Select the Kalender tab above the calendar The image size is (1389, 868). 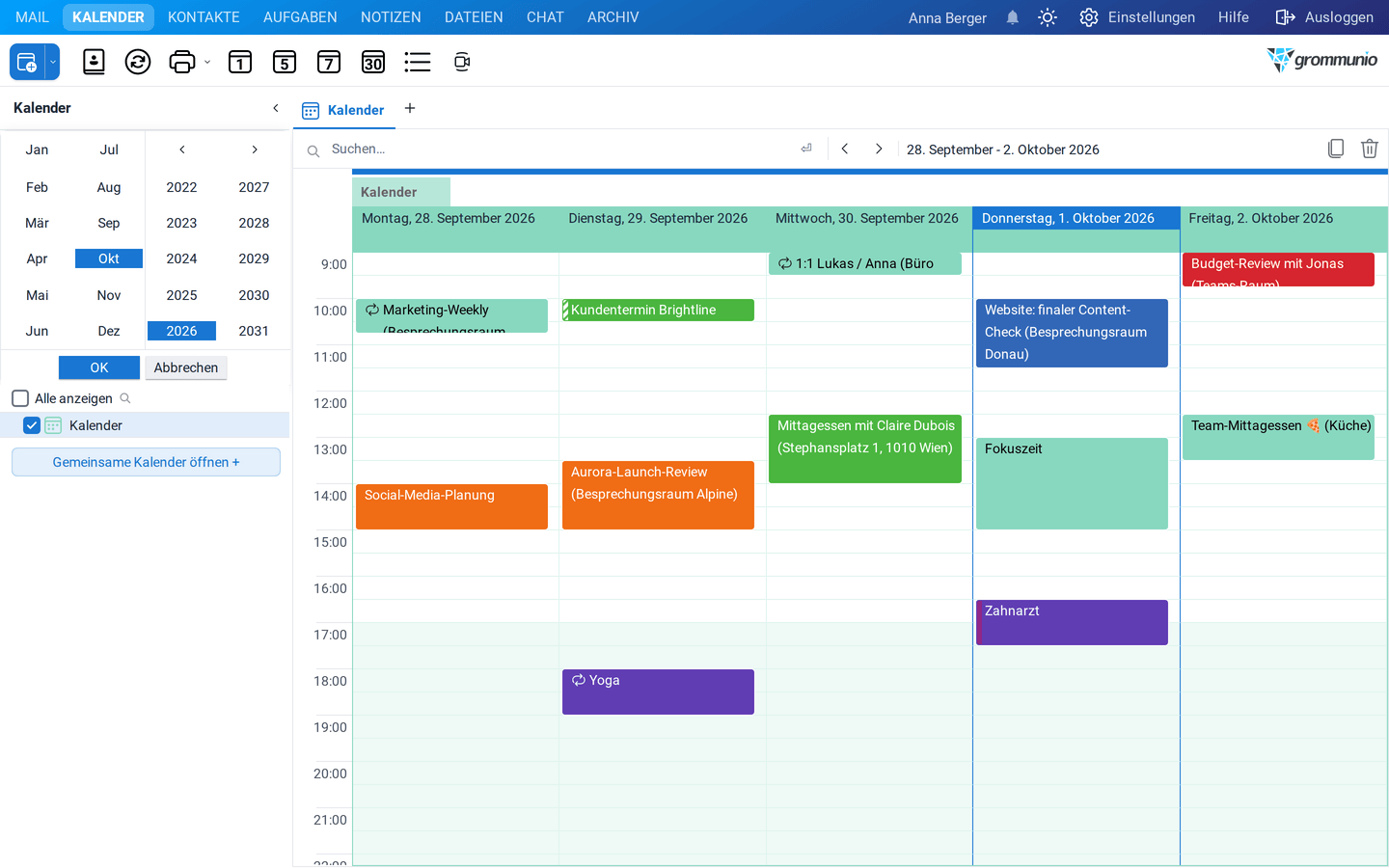[x=343, y=110]
